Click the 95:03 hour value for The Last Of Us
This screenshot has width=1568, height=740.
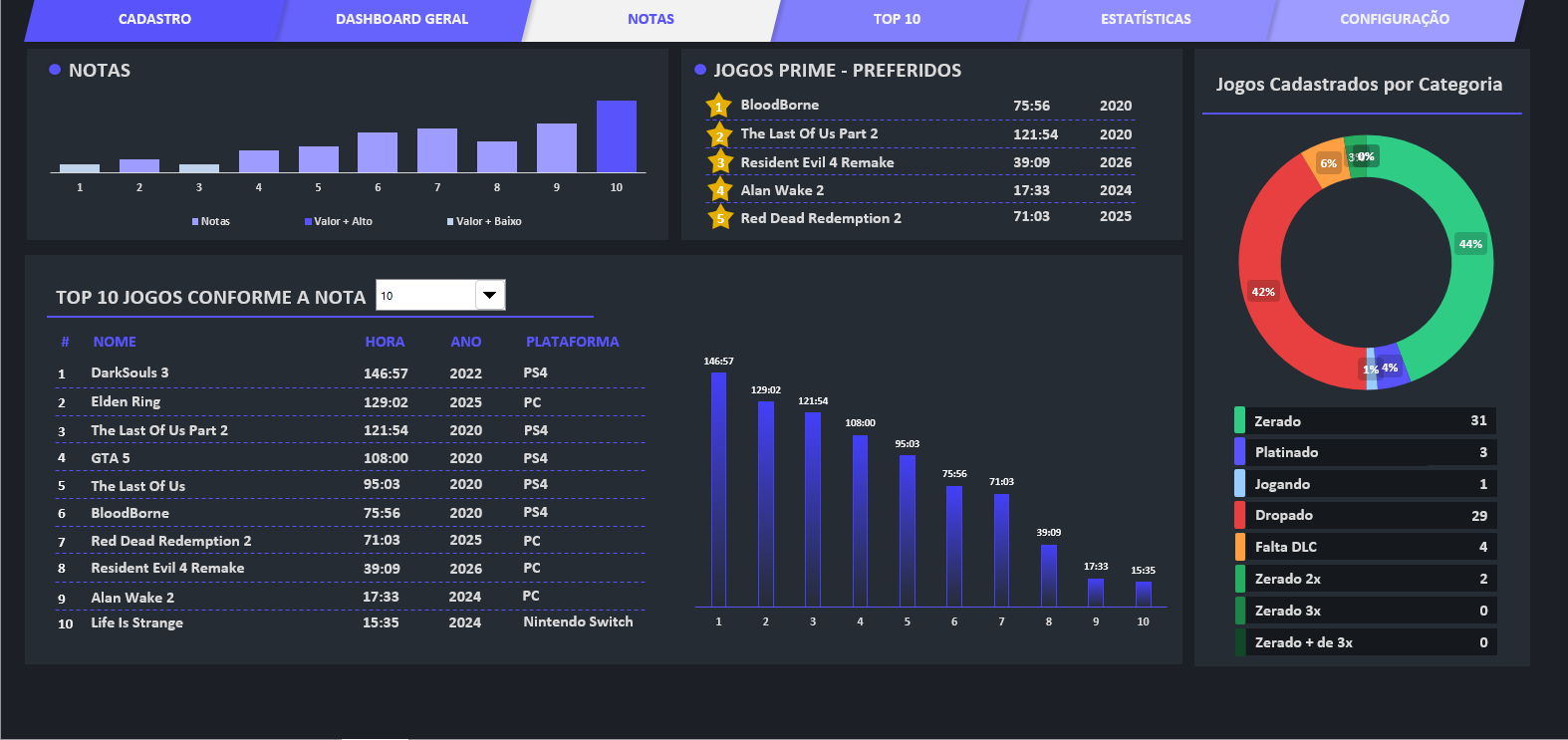(382, 484)
